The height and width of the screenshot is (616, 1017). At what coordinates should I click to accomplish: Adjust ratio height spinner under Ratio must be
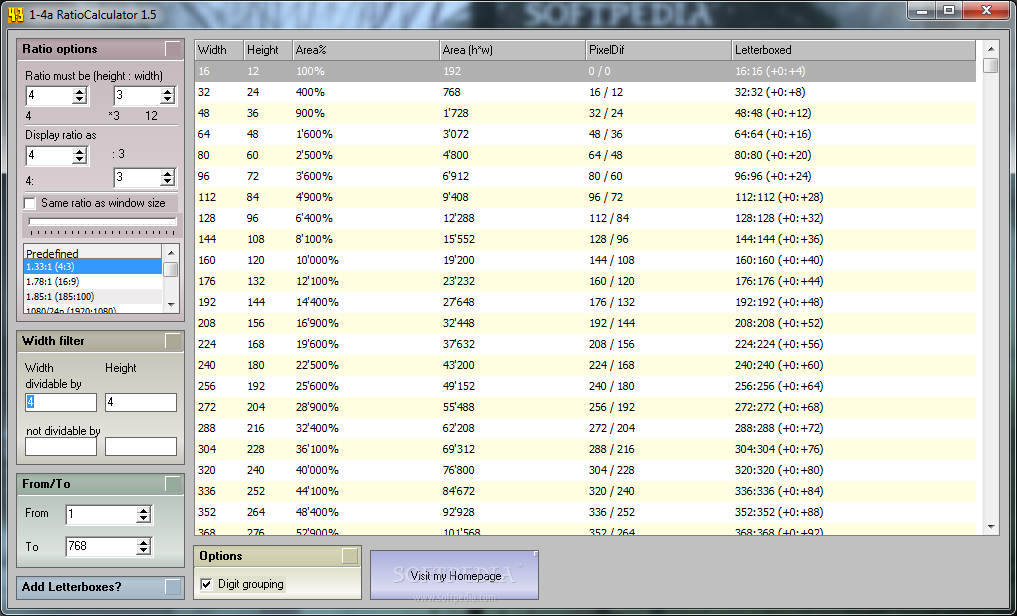coord(79,96)
